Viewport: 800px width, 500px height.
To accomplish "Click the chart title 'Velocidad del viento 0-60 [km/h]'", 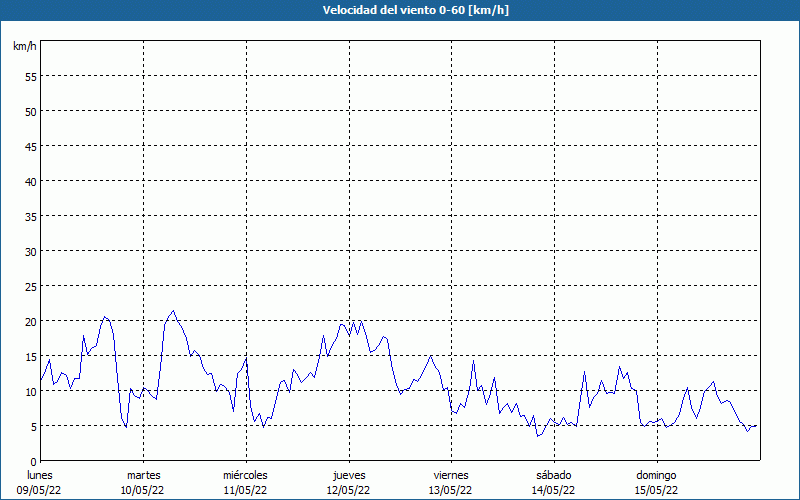I will coord(416,10).
